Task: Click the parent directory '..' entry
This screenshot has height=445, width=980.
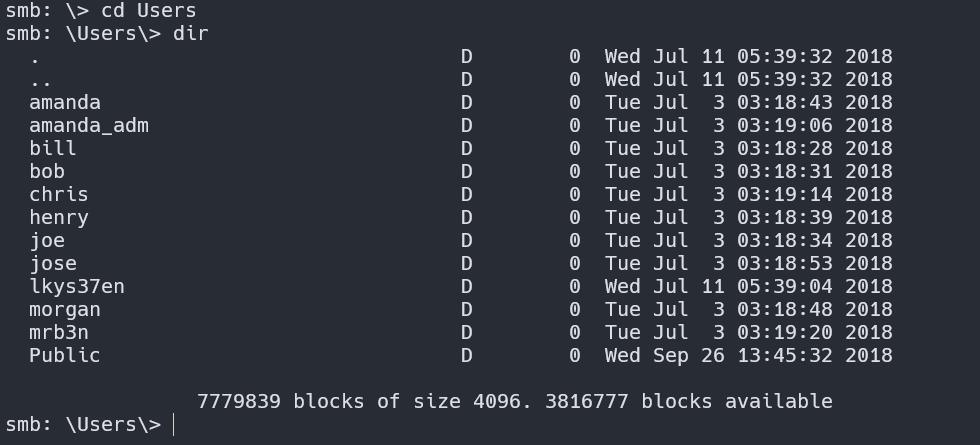Action: [41, 79]
